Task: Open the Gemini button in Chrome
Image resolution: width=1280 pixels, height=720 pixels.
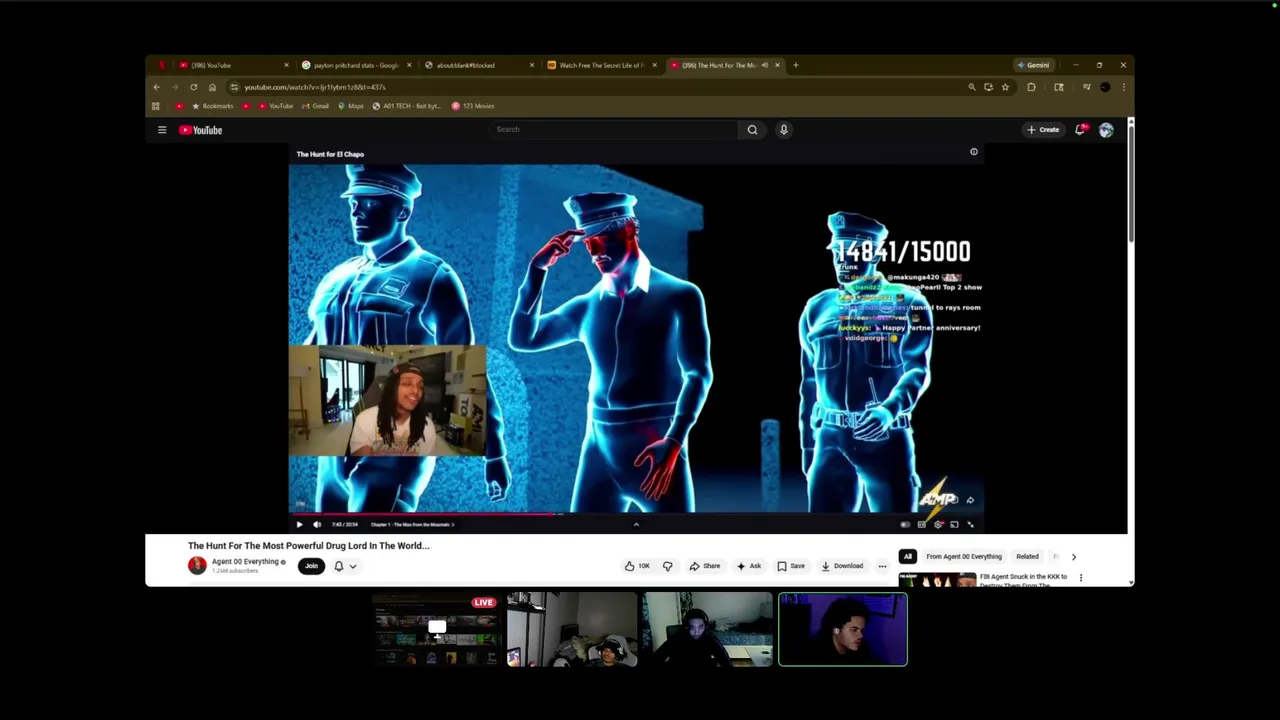Action: (x=1033, y=65)
